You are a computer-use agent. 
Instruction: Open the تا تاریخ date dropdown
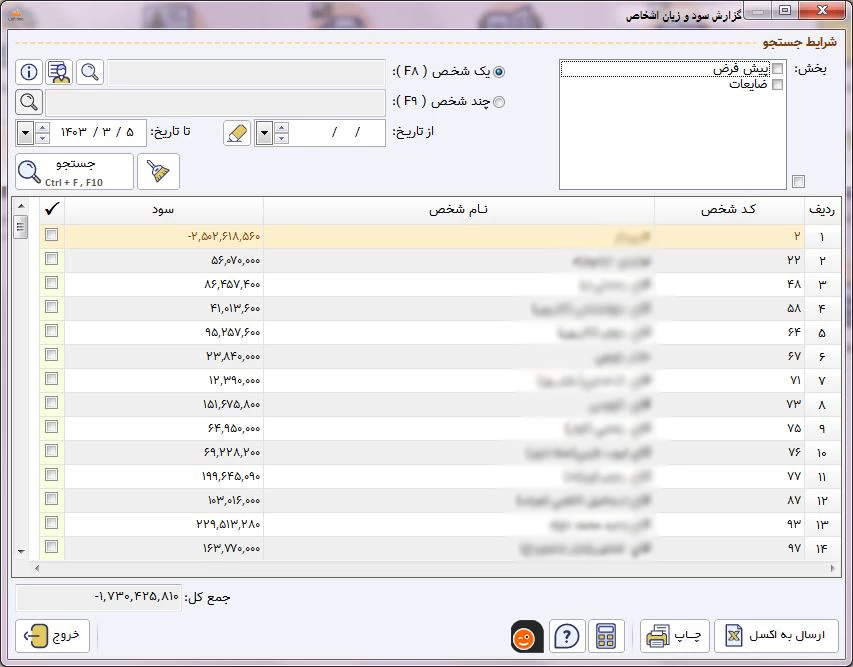(25, 133)
